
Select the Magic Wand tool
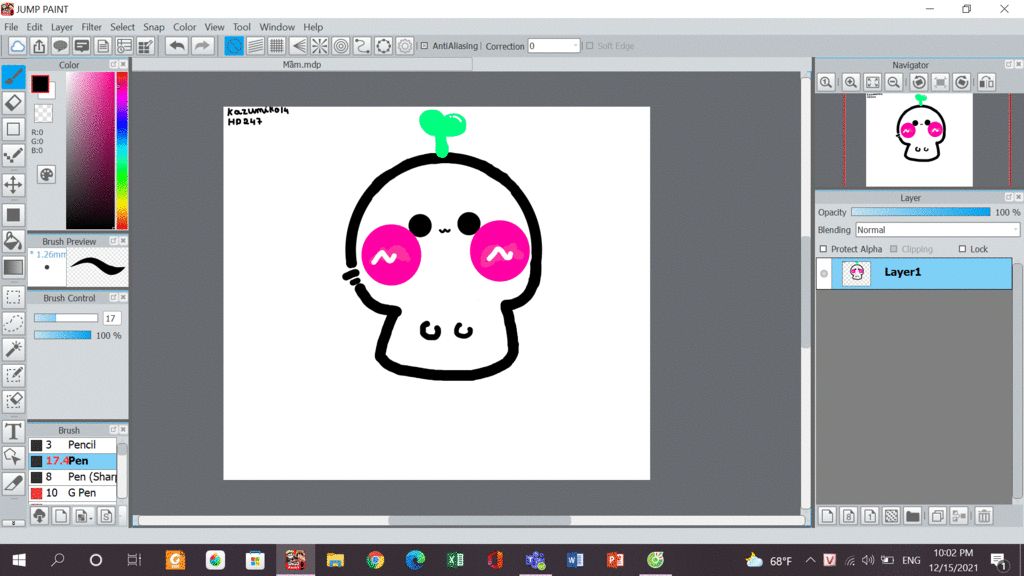[x=14, y=349]
